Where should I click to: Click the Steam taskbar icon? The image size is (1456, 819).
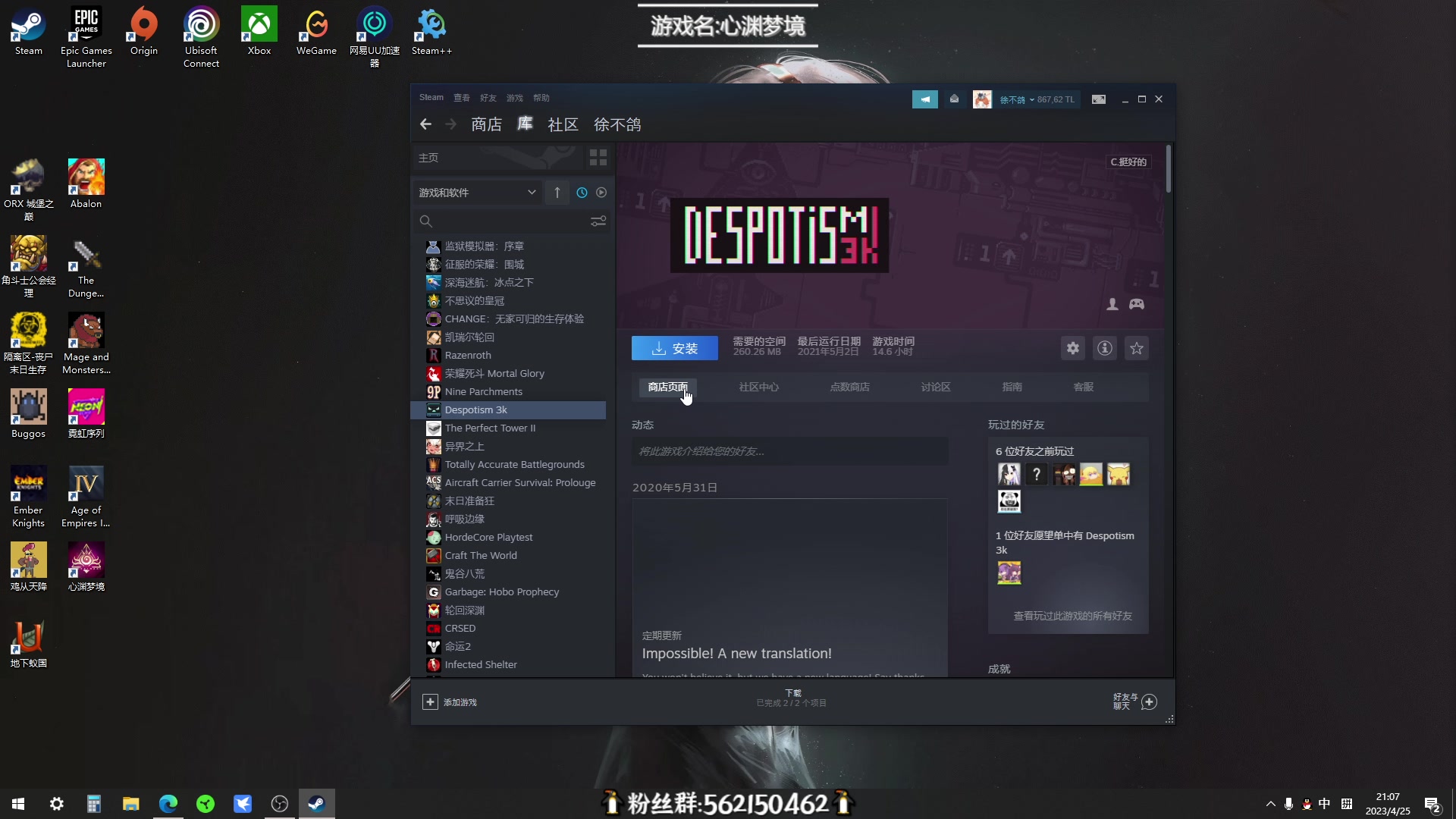316,804
